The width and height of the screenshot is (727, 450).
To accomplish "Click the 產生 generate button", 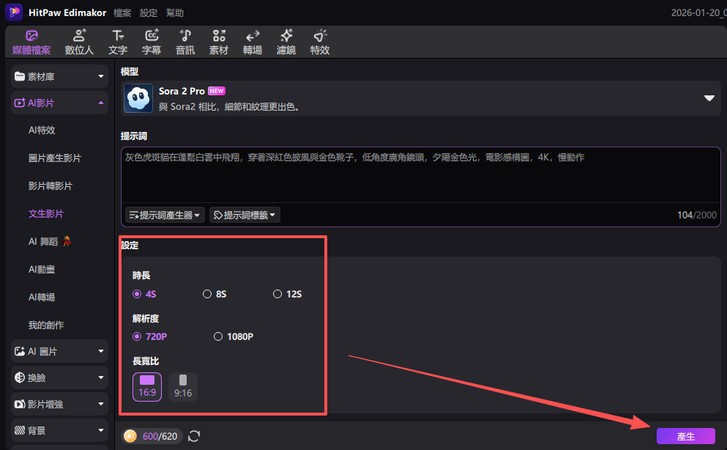I will coord(686,437).
